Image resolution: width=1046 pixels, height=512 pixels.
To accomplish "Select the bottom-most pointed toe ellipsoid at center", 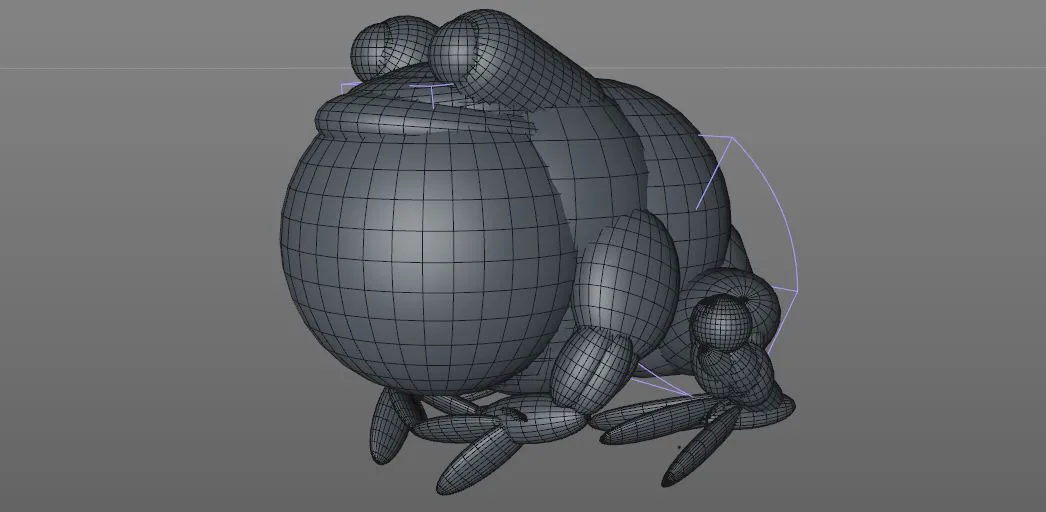I will coord(477,460).
